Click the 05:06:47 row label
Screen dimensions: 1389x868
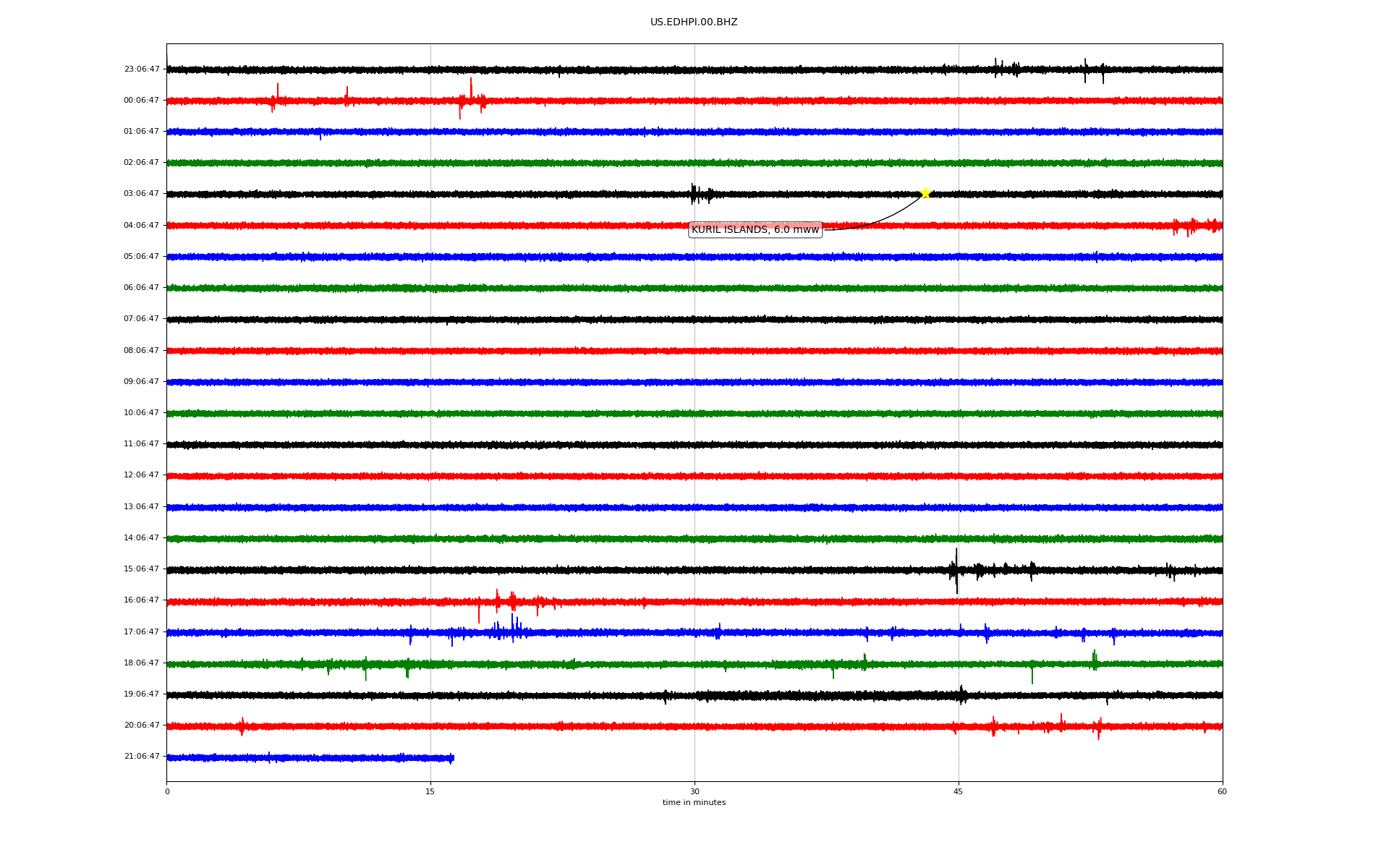[x=142, y=257]
